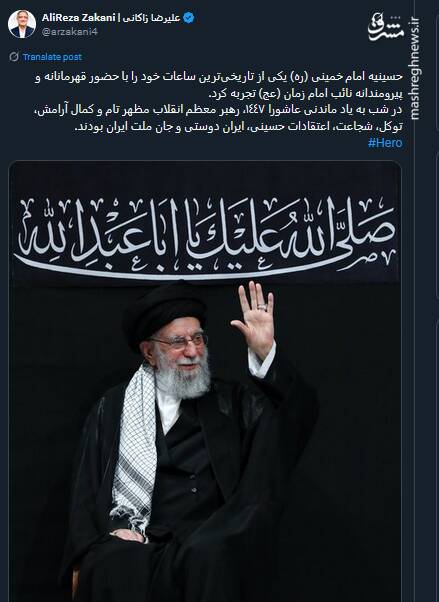Click the white calligraphy banner in photo
Screen dimensions: 439x602
pyautogui.click(x=205, y=235)
